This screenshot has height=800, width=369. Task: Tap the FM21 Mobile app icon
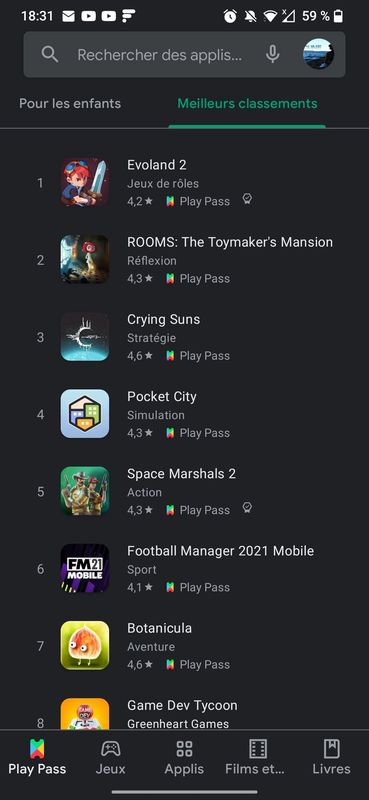pyautogui.click(x=85, y=568)
